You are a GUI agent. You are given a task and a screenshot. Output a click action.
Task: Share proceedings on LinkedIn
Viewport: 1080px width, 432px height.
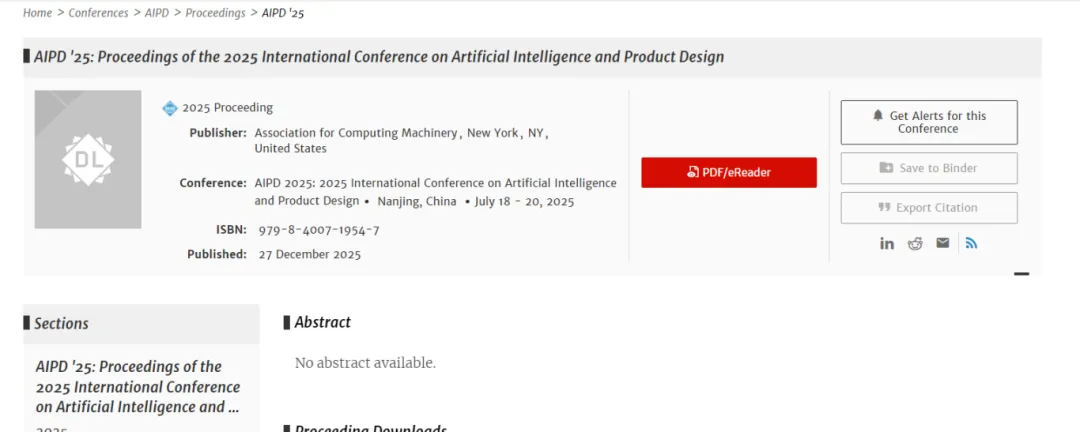click(887, 243)
